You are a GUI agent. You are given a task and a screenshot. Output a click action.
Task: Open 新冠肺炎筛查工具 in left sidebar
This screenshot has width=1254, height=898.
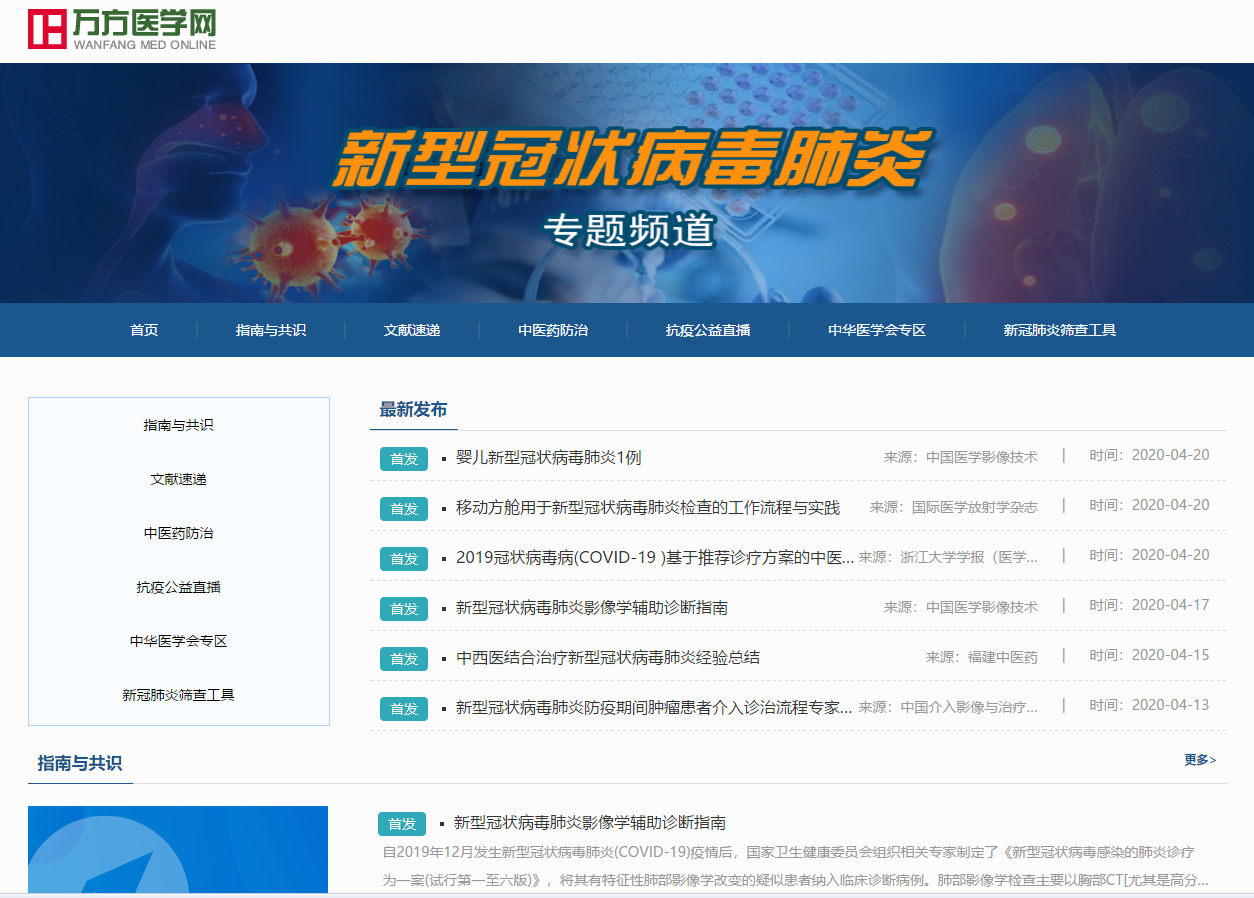point(178,695)
